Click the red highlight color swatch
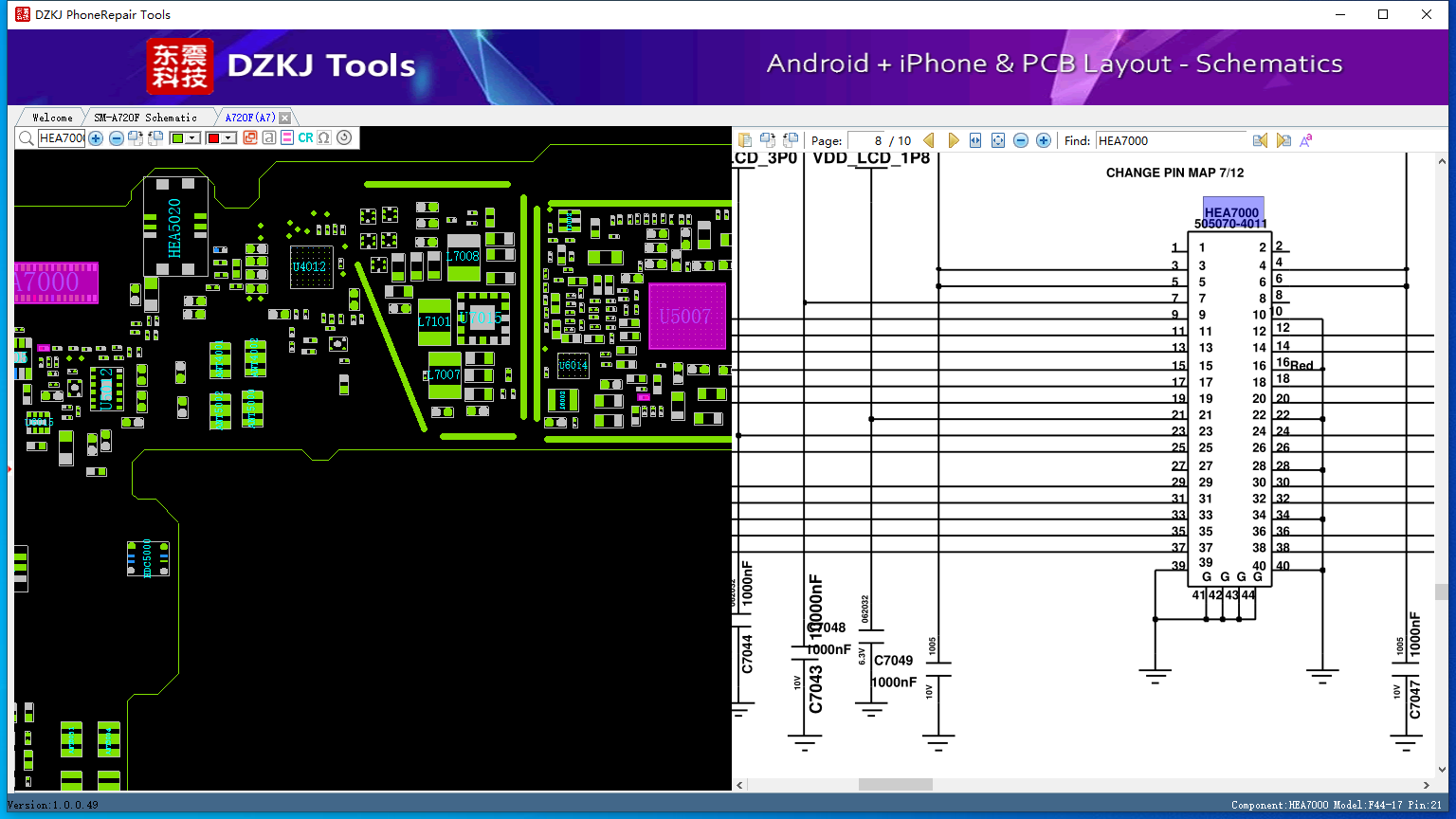The width and height of the screenshot is (1456, 819). (213, 138)
